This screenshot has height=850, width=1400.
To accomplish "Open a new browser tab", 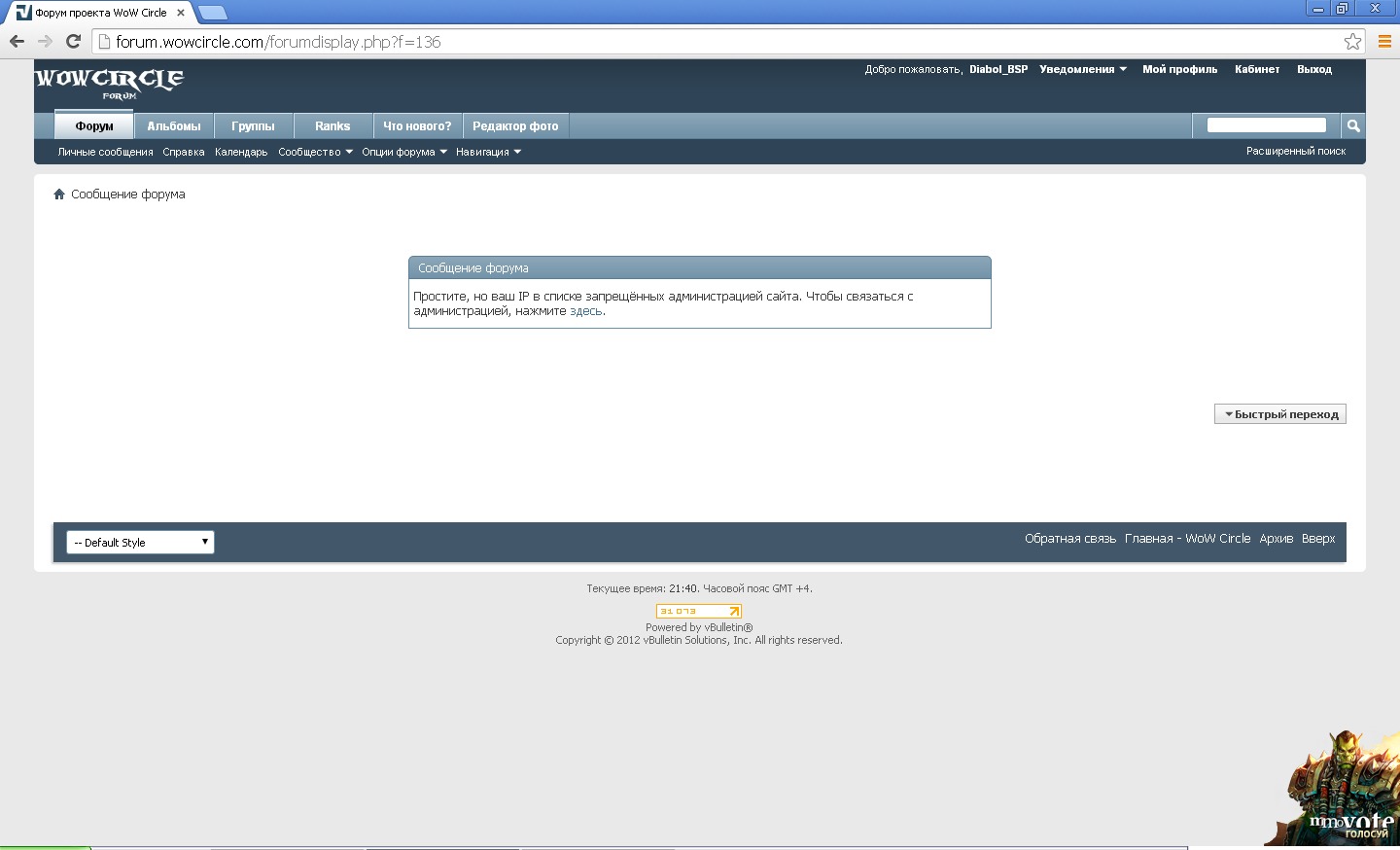I will coord(212,13).
